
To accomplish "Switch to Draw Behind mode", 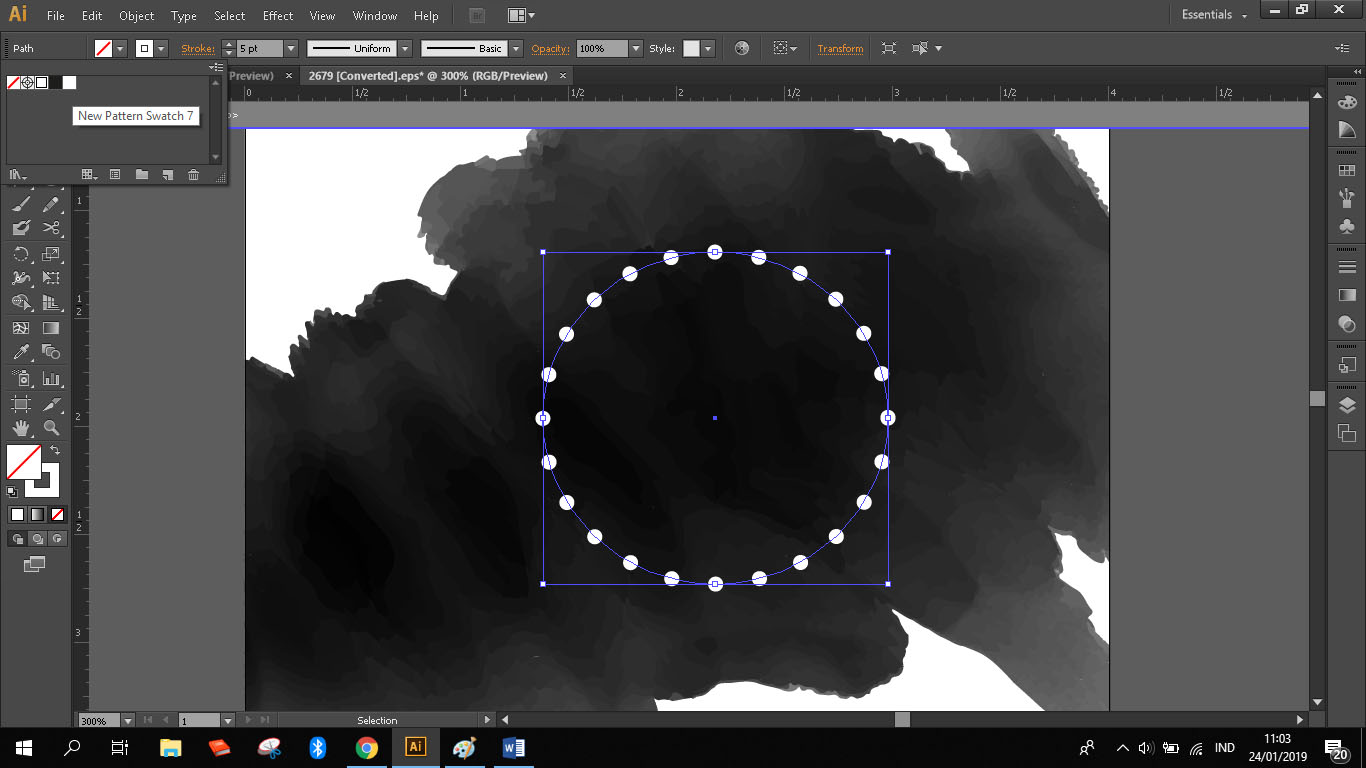I will click(37, 539).
